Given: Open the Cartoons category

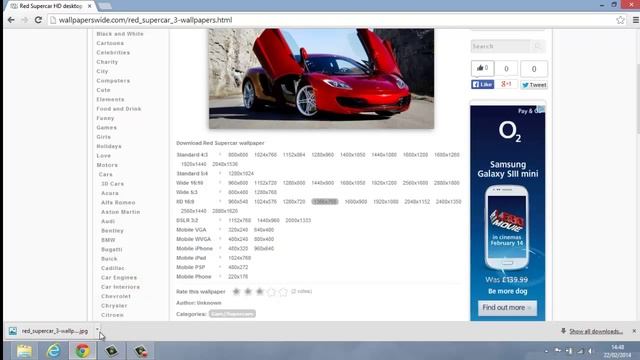Looking at the screenshot, I should click(x=110, y=43).
